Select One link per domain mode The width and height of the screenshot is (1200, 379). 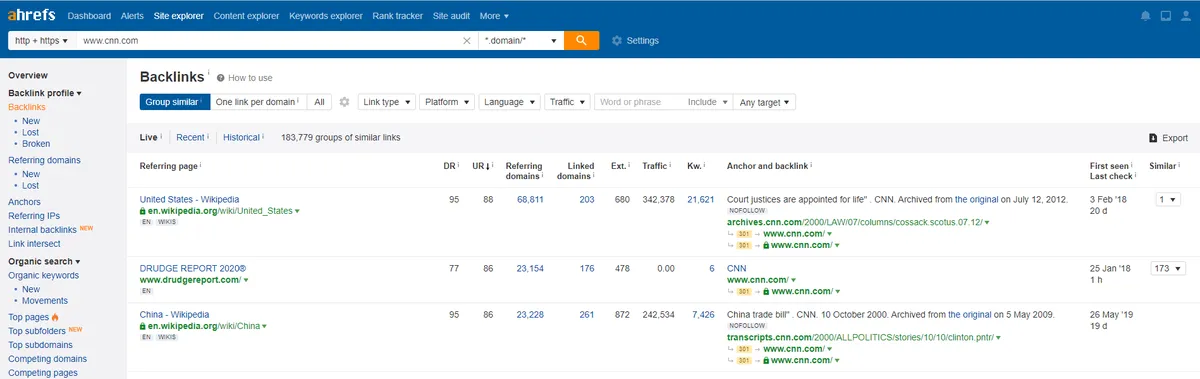pos(257,102)
